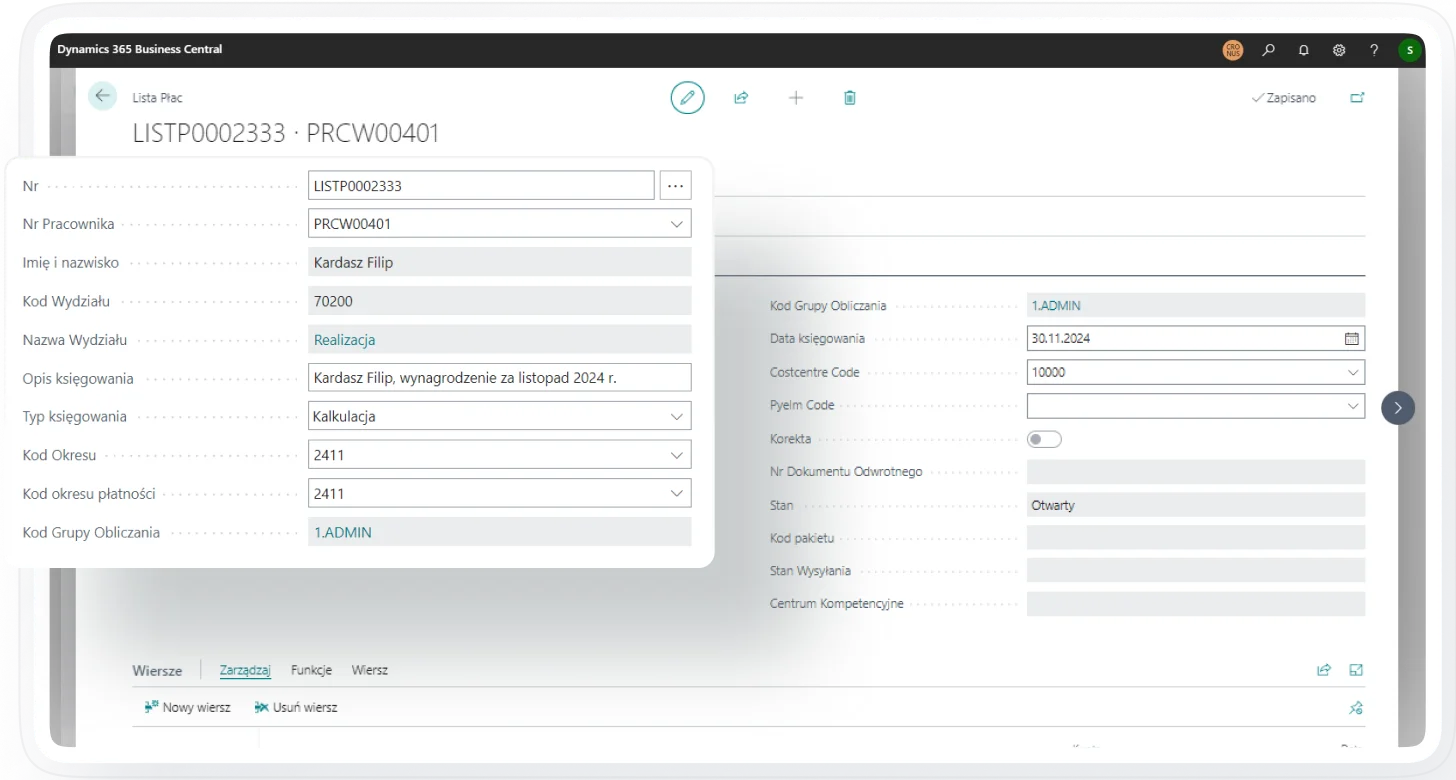The image size is (1456, 780).
Task: Open the Funkcje menu in Wiersze
Action: [x=311, y=670]
